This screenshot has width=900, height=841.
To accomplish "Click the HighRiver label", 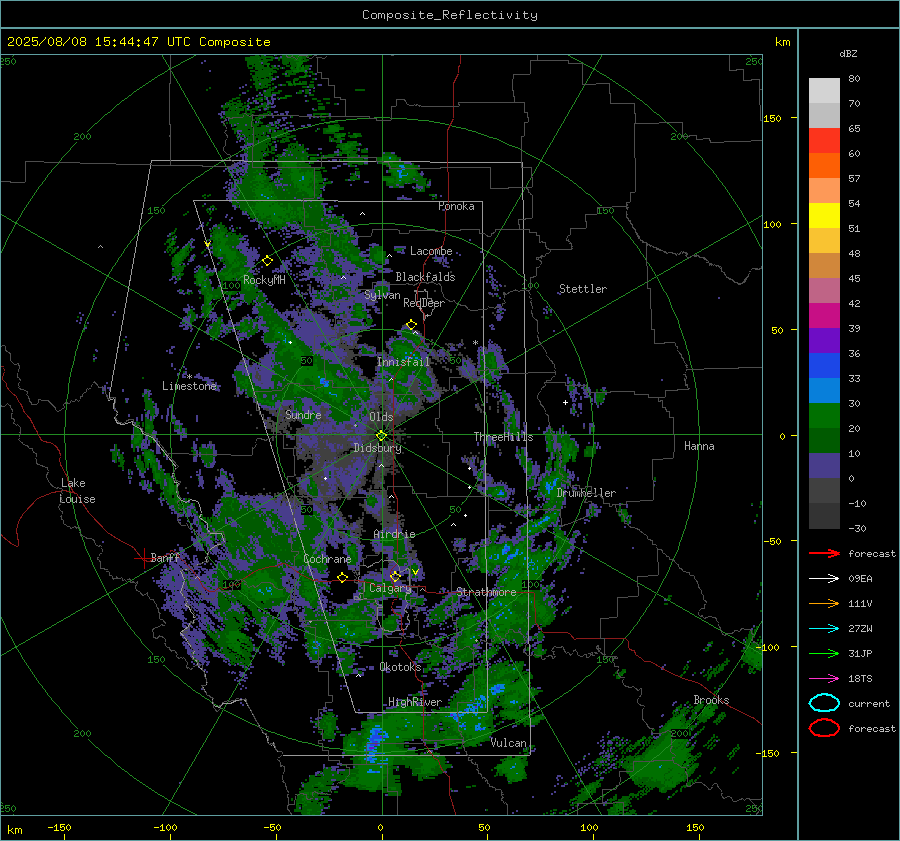I will tap(415, 702).
